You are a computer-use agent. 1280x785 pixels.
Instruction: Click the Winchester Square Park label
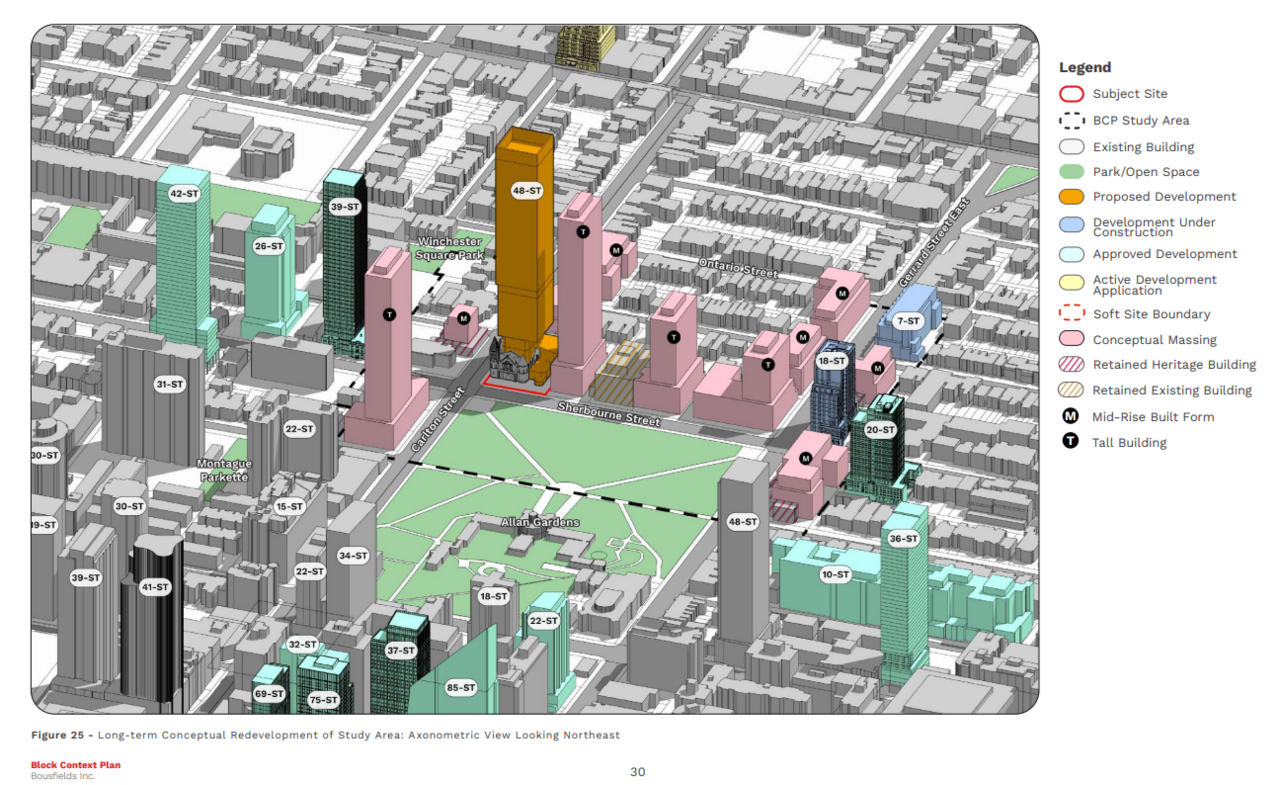point(449,249)
